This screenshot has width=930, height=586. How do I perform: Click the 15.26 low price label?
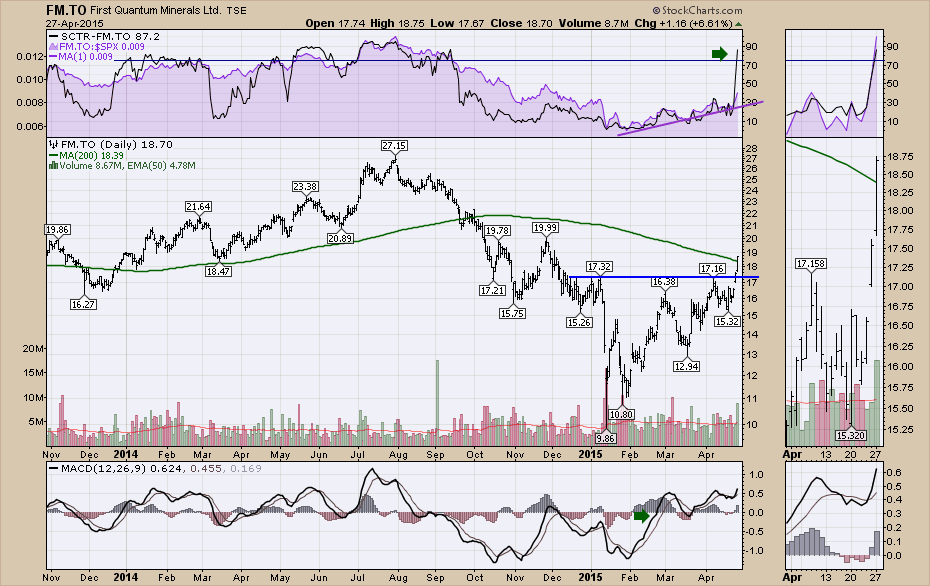click(579, 322)
